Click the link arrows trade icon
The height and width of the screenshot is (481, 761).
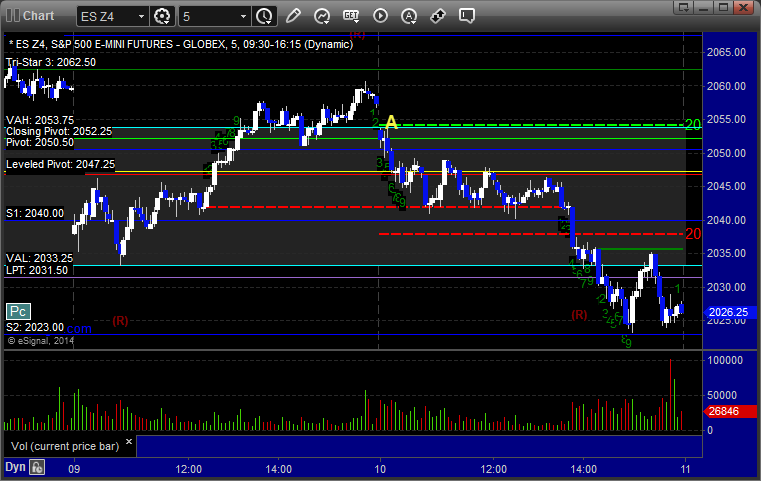[x=438, y=16]
